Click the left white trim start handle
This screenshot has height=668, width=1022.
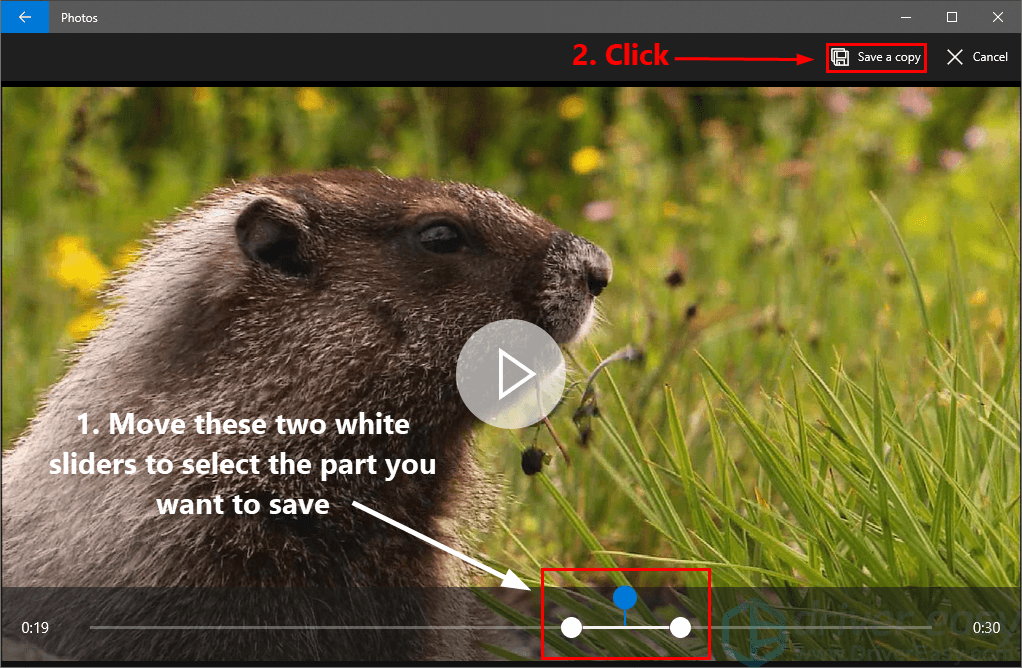point(572,628)
